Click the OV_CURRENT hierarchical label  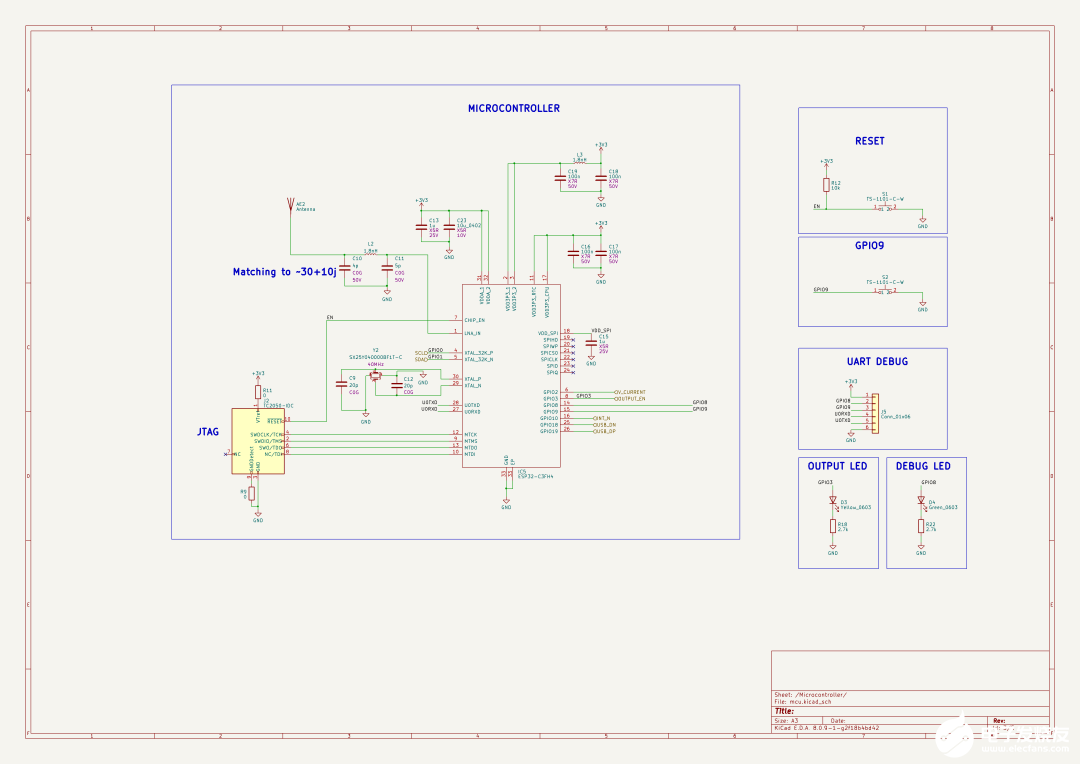630,392
